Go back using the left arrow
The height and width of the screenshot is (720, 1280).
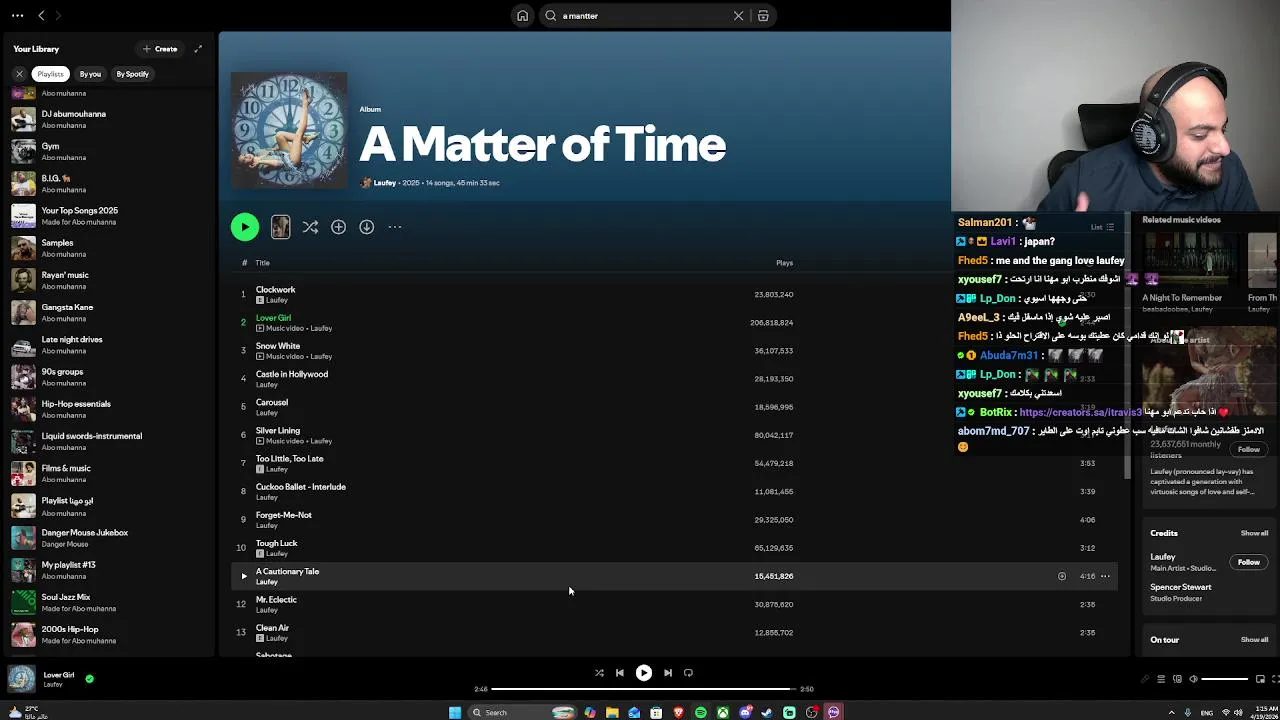tap(41, 16)
